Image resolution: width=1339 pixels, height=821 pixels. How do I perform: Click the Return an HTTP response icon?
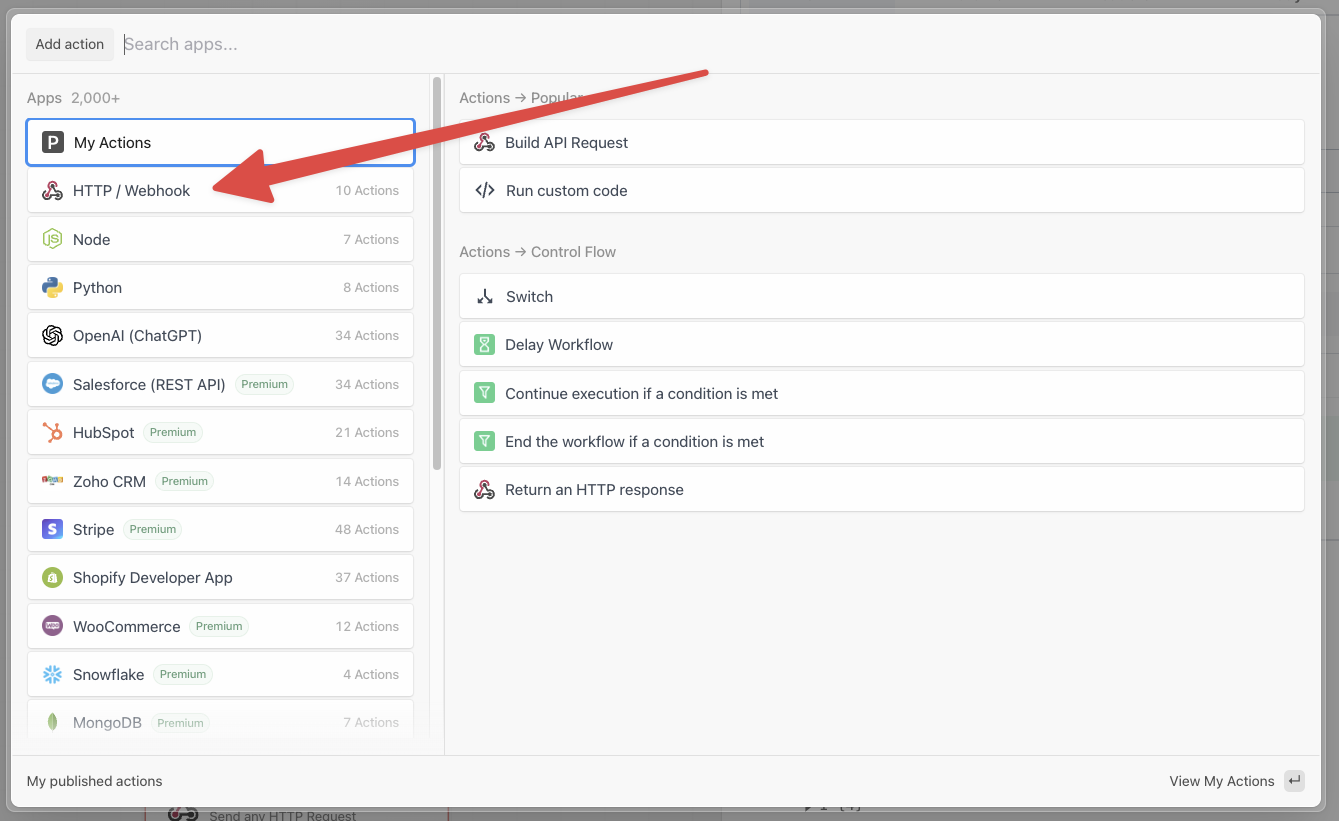[484, 490]
